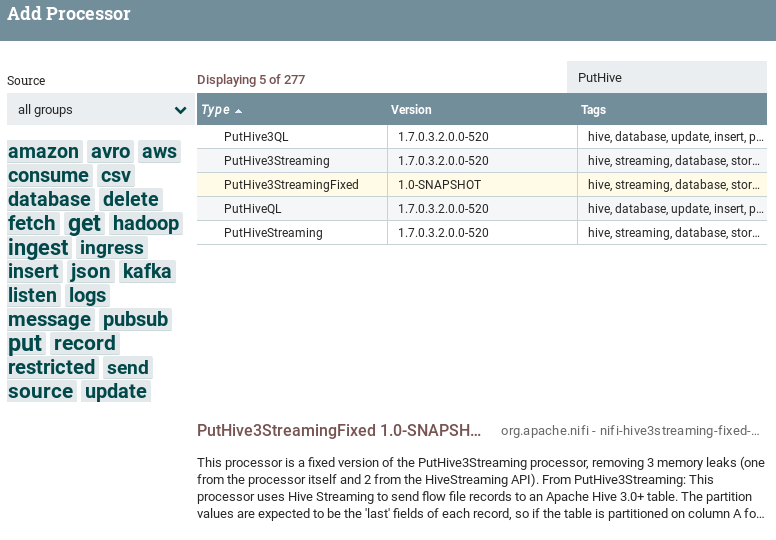The height and width of the screenshot is (540, 776).
Task: Click the PutHive3StreamingFixed description heading
Action: (339, 431)
